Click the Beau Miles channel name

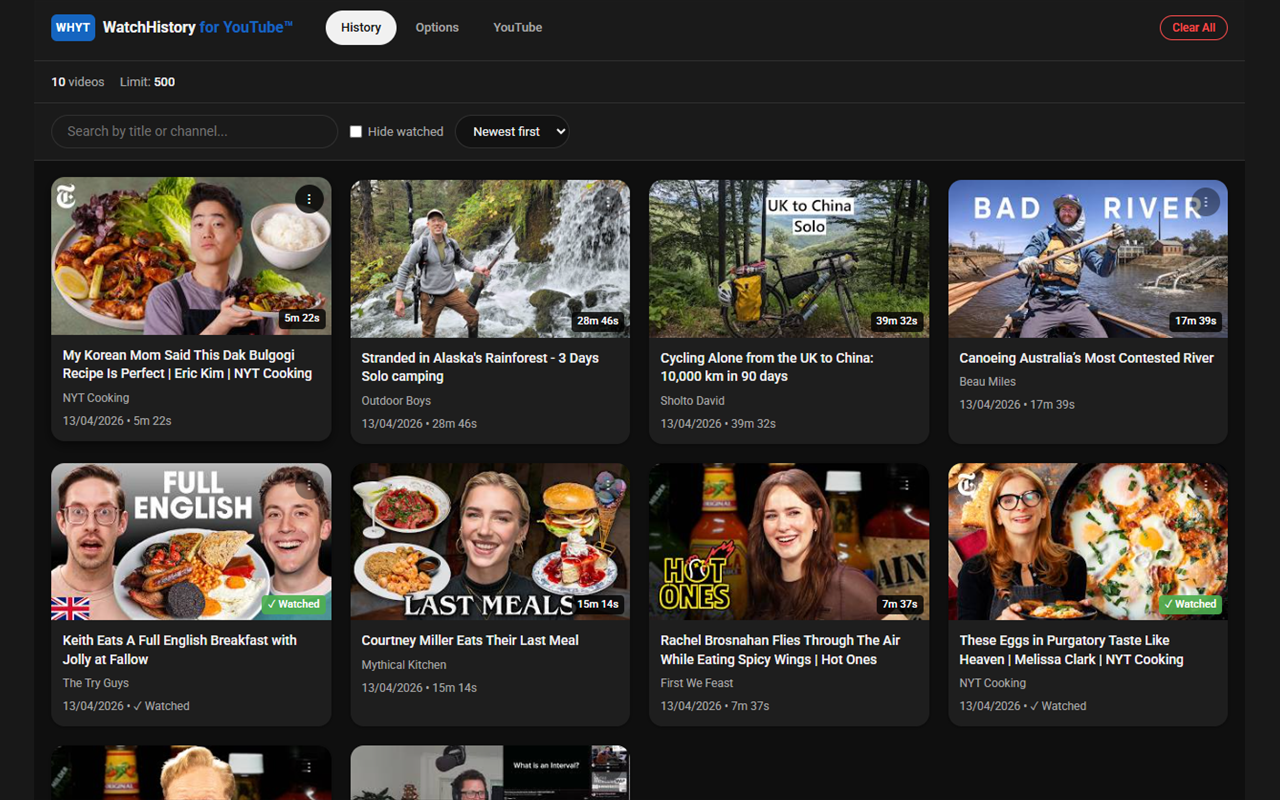coord(987,382)
